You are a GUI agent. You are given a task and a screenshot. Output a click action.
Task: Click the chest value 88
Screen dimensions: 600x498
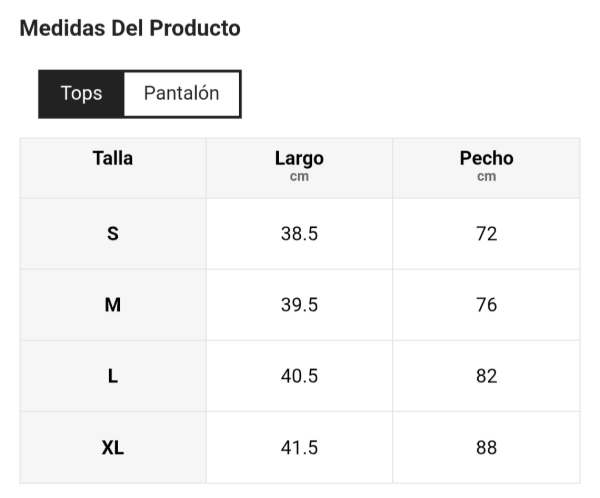(486, 448)
